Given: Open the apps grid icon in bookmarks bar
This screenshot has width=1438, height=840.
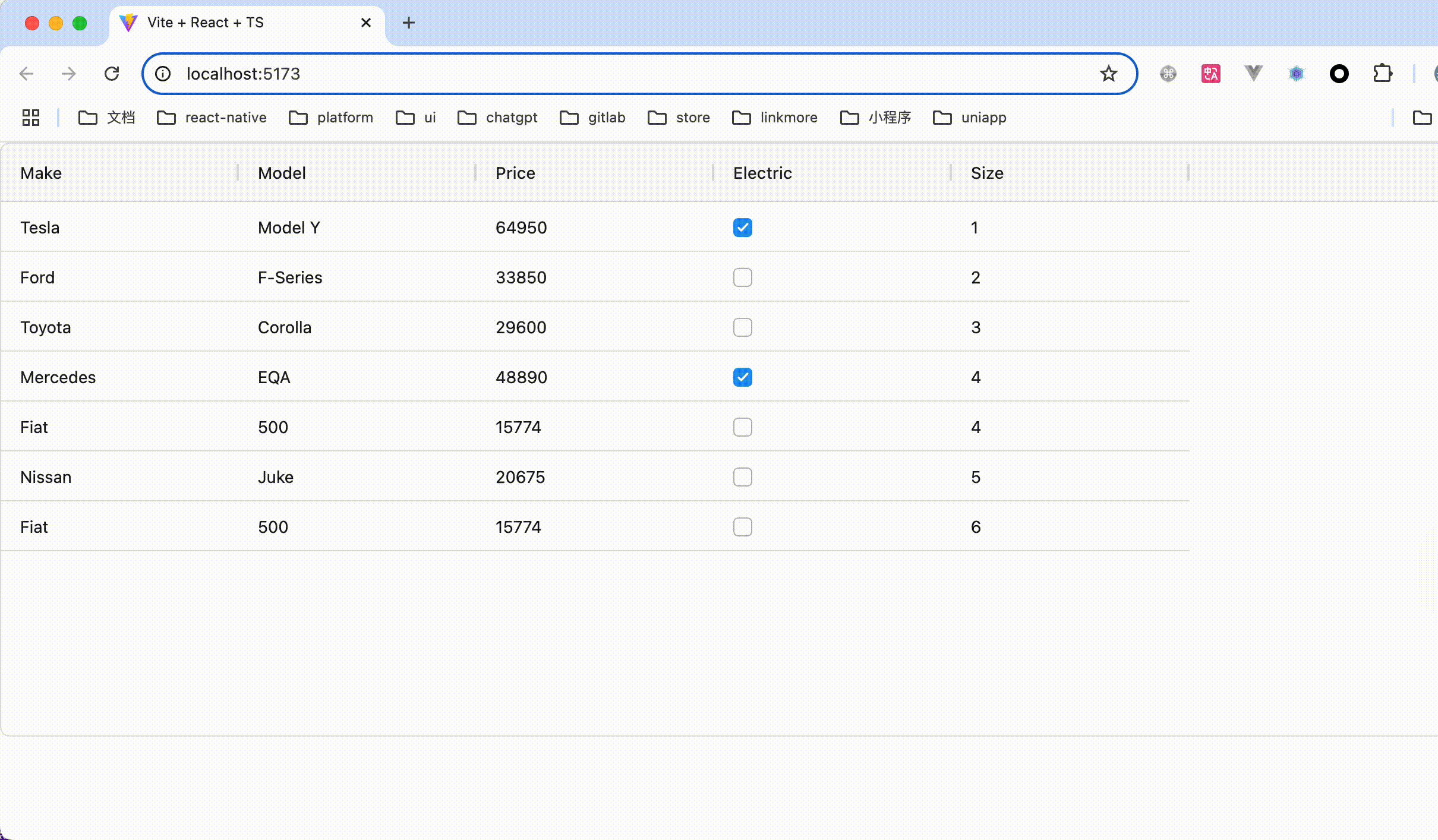Looking at the screenshot, I should click(x=30, y=118).
